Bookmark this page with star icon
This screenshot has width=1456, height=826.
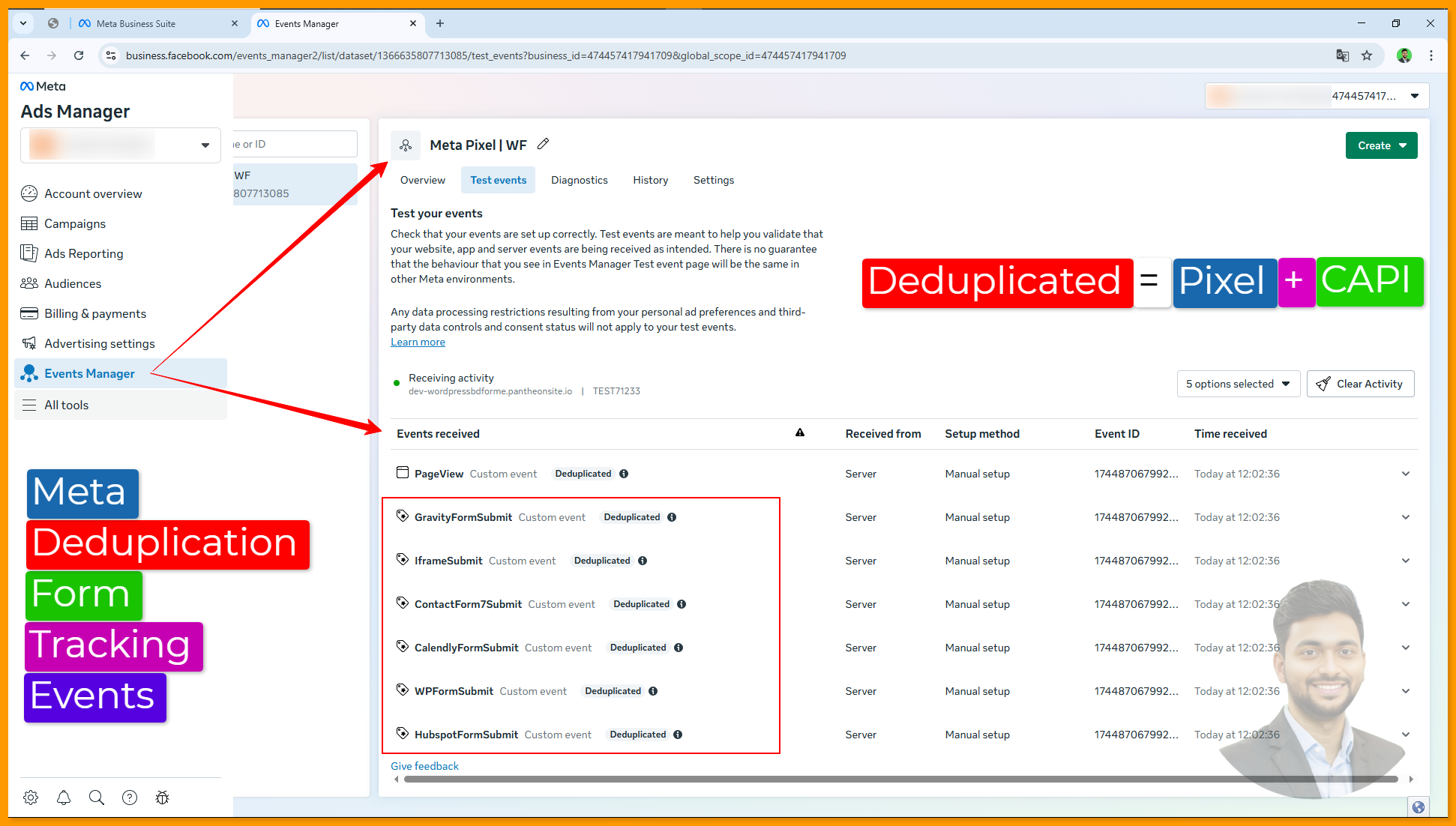1367,55
